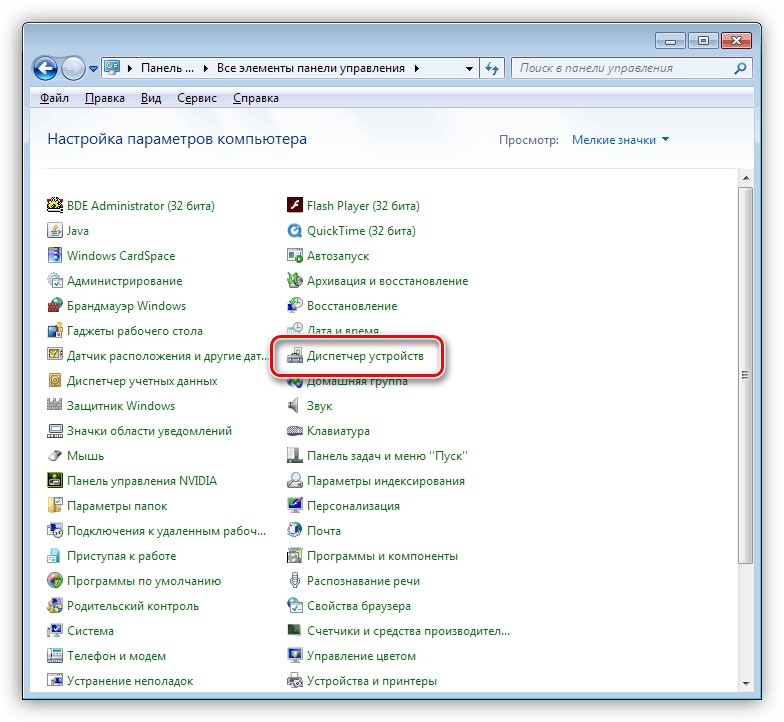This screenshot has width=784, height=722.
Task: Expand the address bar history dropdown
Action: (x=469, y=68)
